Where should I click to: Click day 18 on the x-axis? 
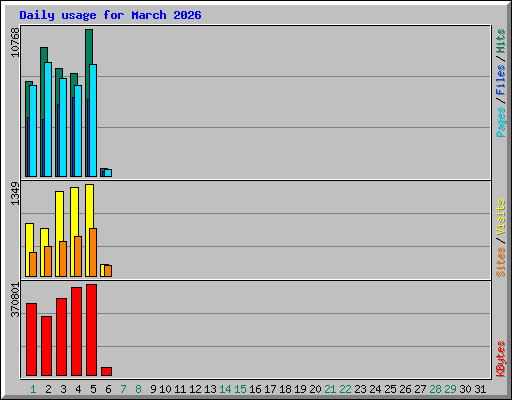(x=285, y=389)
